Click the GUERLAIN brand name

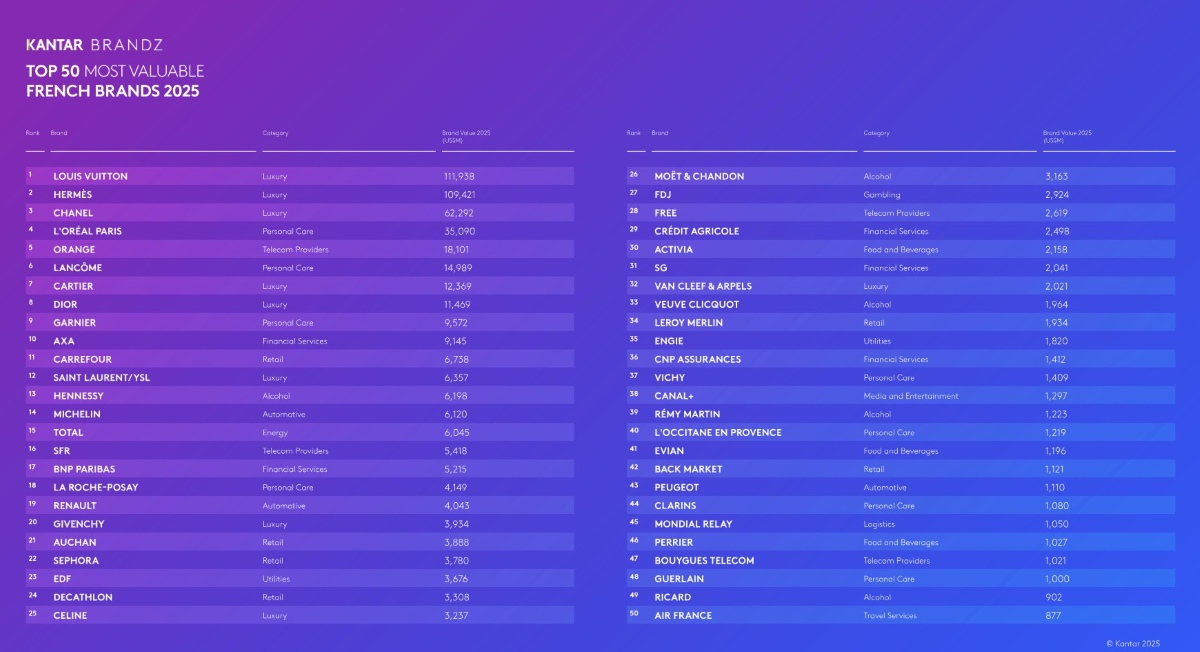coord(679,578)
